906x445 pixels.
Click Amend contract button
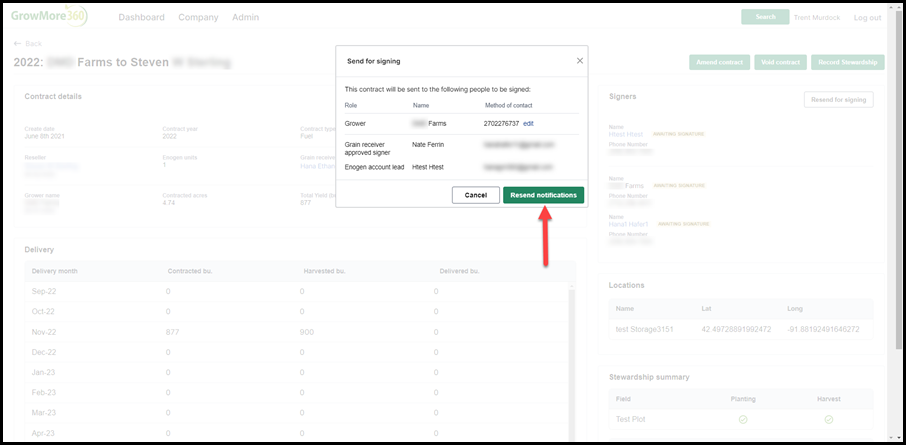[719, 62]
